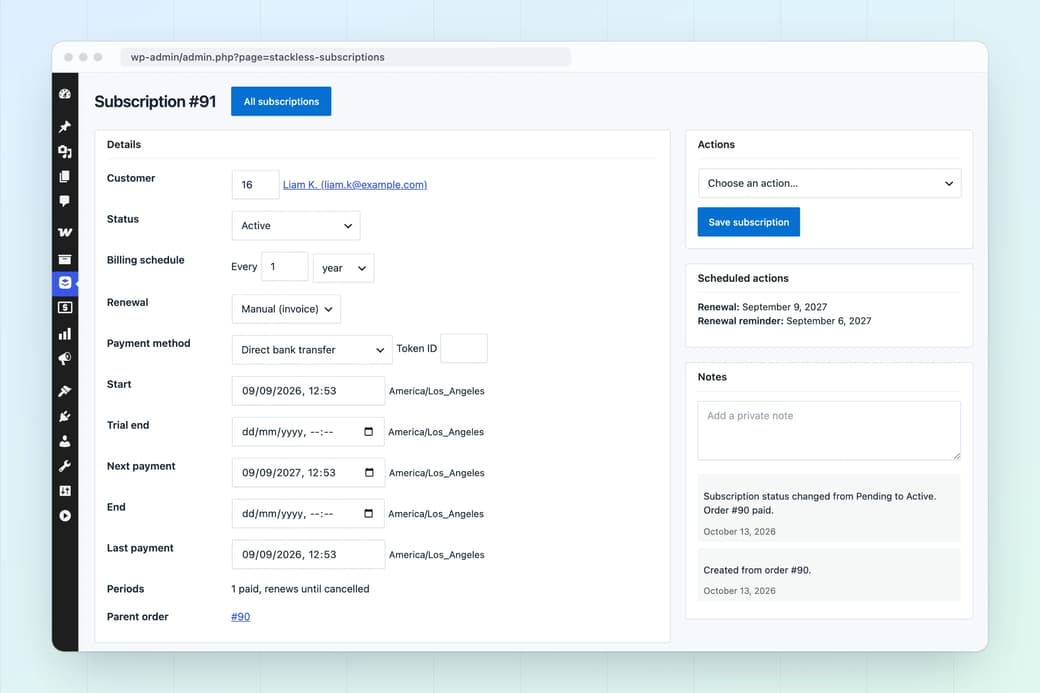The height and width of the screenshot is (693, 1040).
Task: Click the browser address bar URL
Action: tap(346, 57)
